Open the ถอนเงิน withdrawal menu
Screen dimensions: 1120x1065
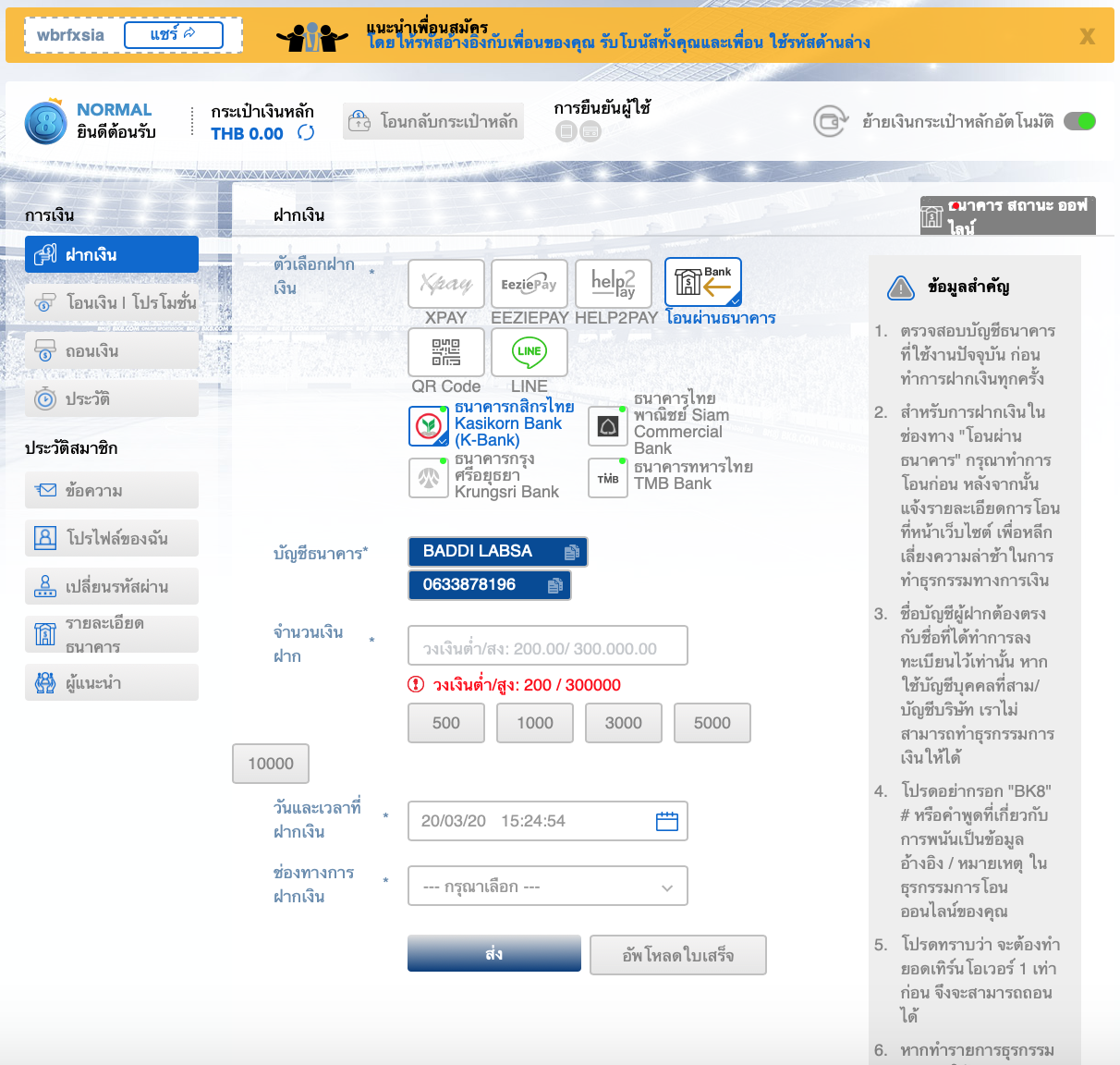(x=112, y=351)
